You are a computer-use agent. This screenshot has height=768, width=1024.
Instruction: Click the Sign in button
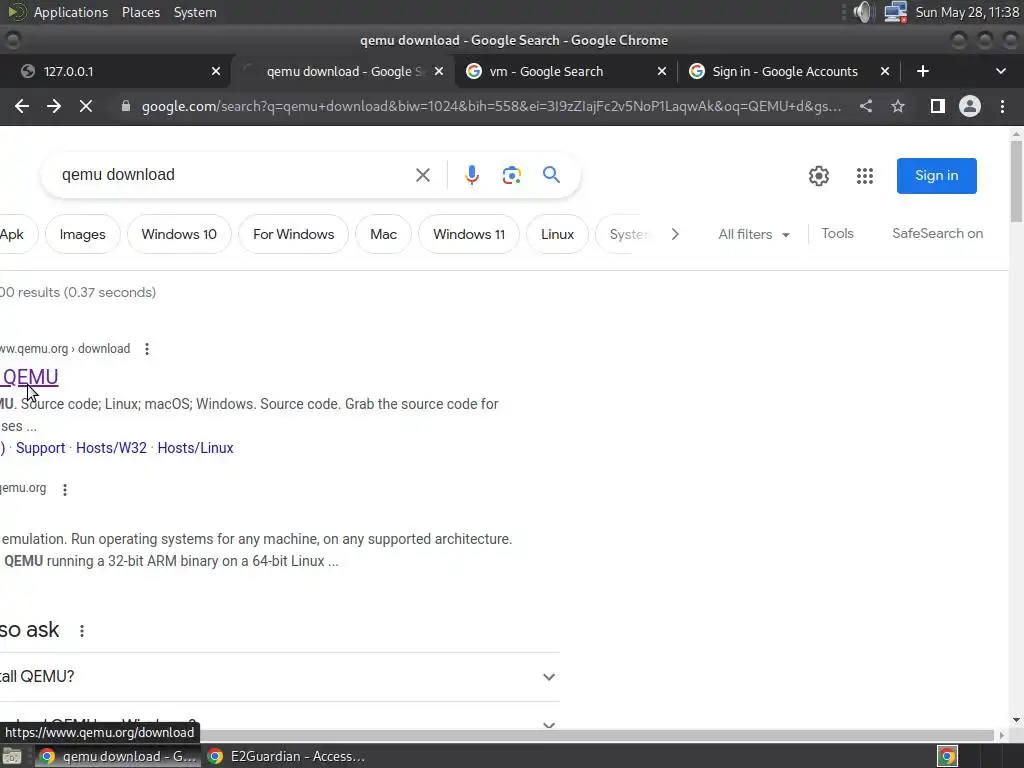click(936, 176)
